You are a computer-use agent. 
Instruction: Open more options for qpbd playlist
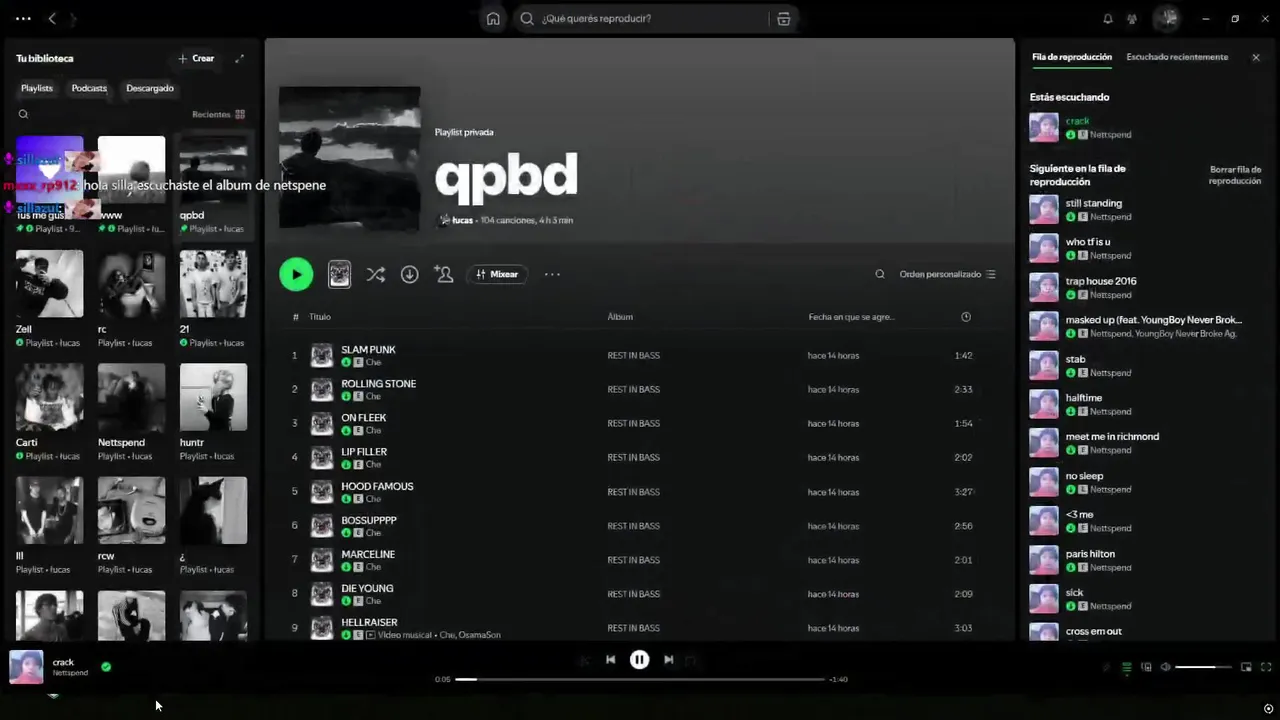click(552, 274)
